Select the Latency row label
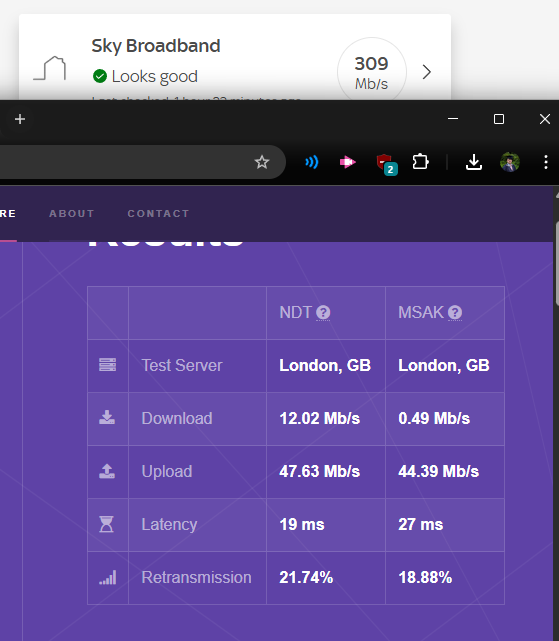Image resolution: width=559 pixels, height=641 pixels. [169, 524]
